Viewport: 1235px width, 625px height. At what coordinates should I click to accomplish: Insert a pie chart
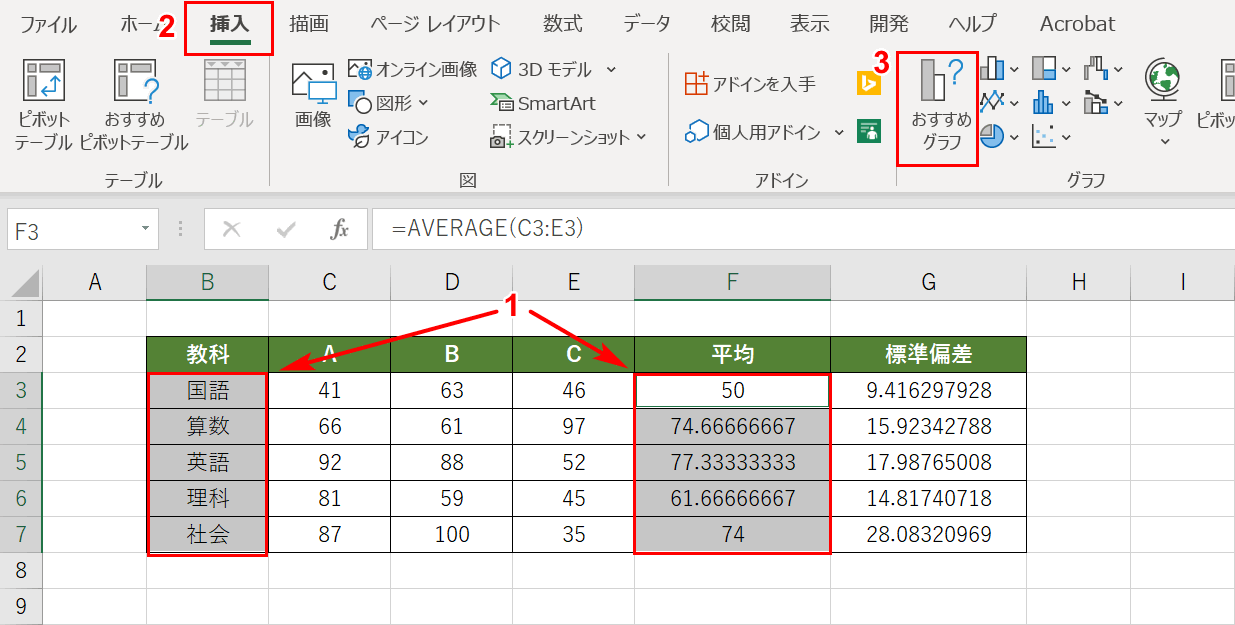(x=991, y=138)
